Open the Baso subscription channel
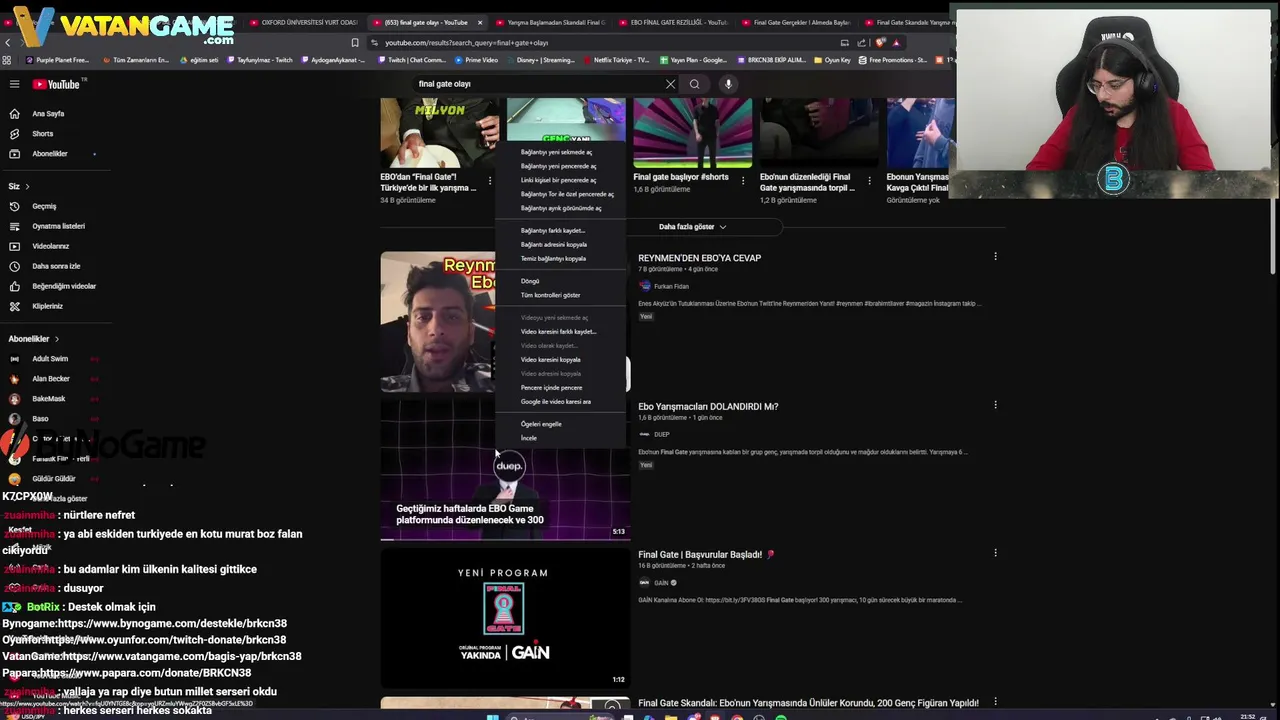Image resolution: width=1280 pixels, height=720 pixels. 40,419
